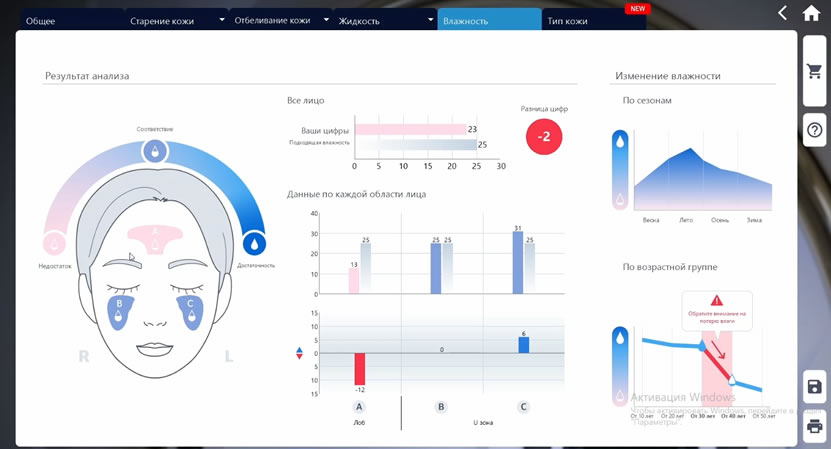Expand the Жидкость dropdown arrow
The height and width of the screenshot is (449, 831).
[x=431, y=20]
